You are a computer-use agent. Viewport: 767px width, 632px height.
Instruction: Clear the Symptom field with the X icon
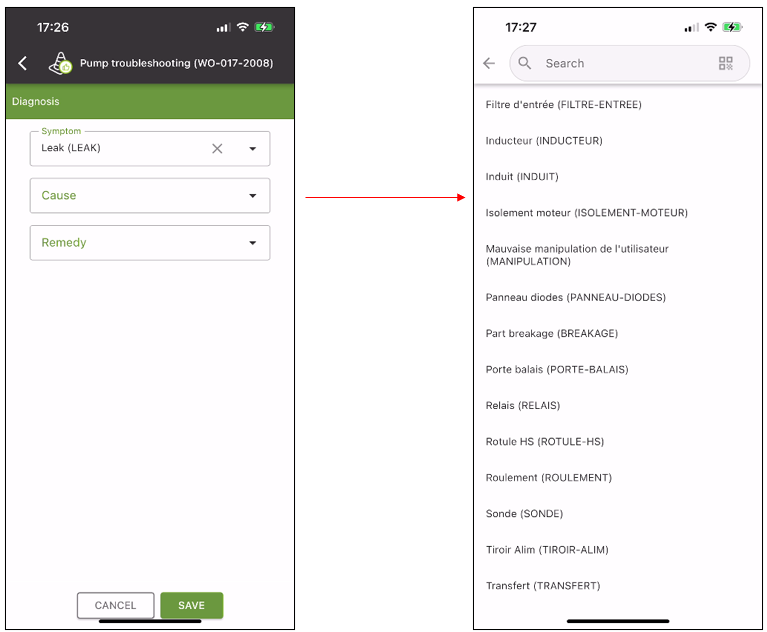pyautogui.click(x=217, y=149)
